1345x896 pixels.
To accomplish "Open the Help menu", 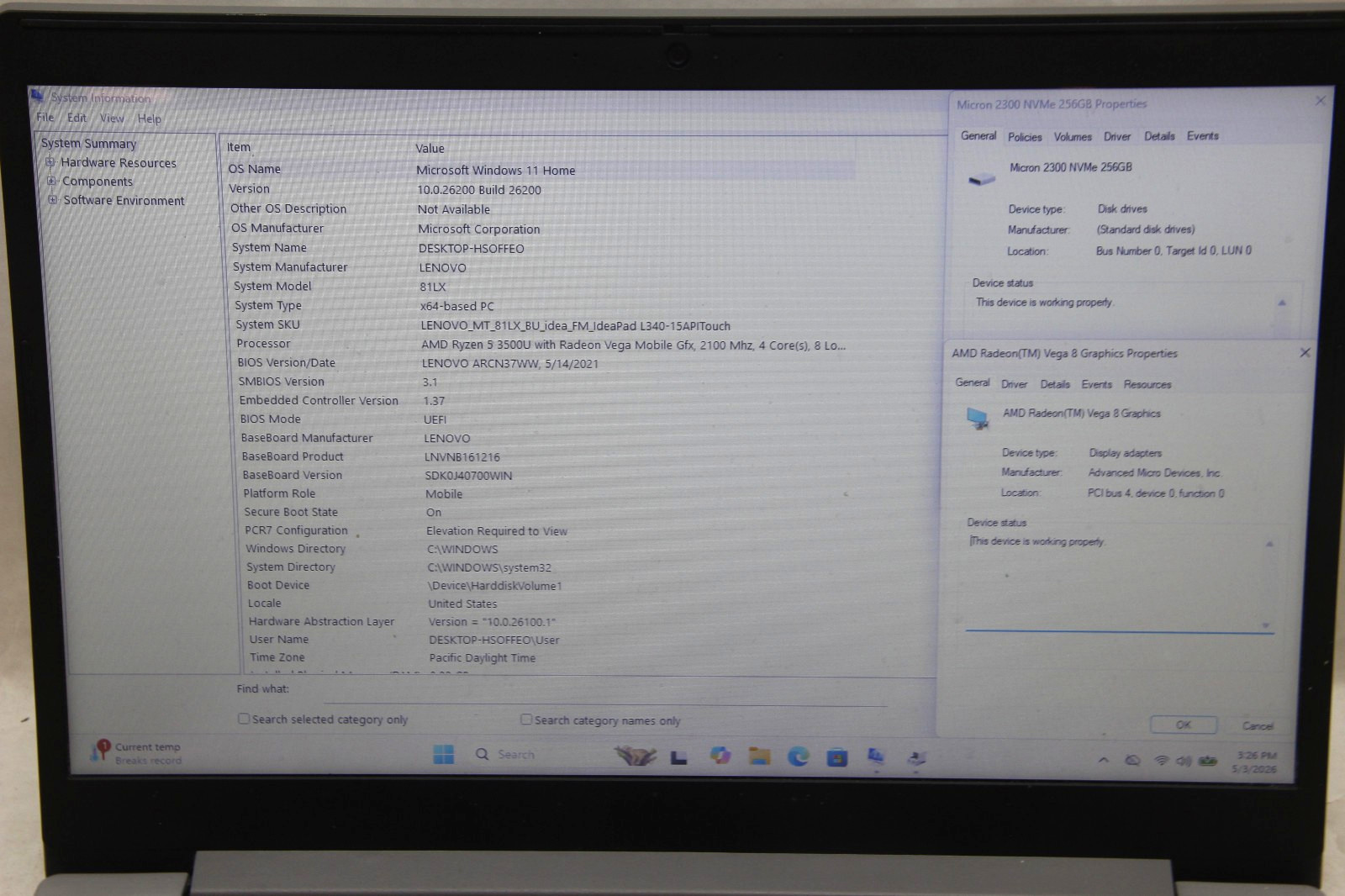I will tap(150, 119).
